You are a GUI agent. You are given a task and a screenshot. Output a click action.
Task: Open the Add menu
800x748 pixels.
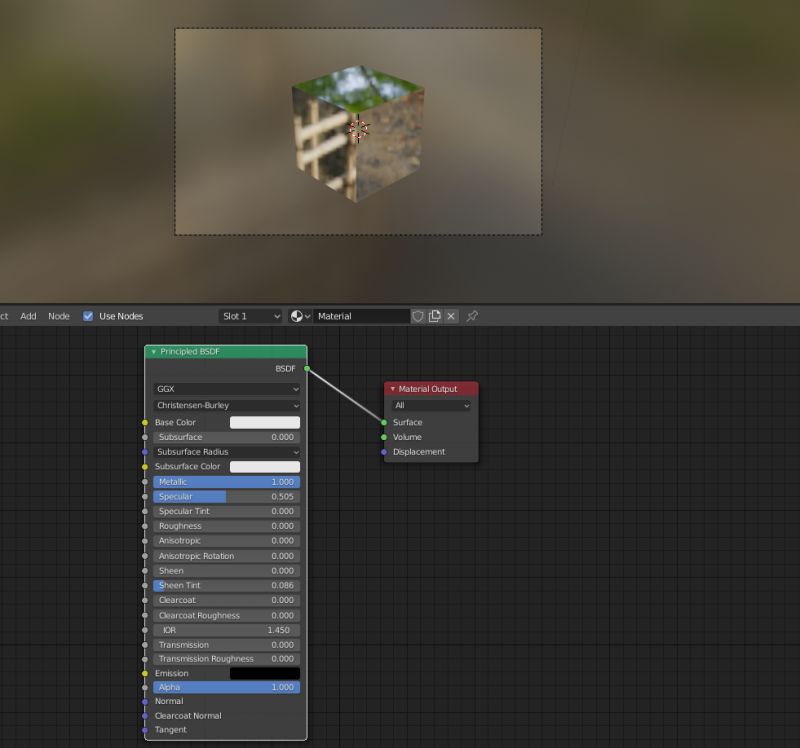click(x=28, y=316)
